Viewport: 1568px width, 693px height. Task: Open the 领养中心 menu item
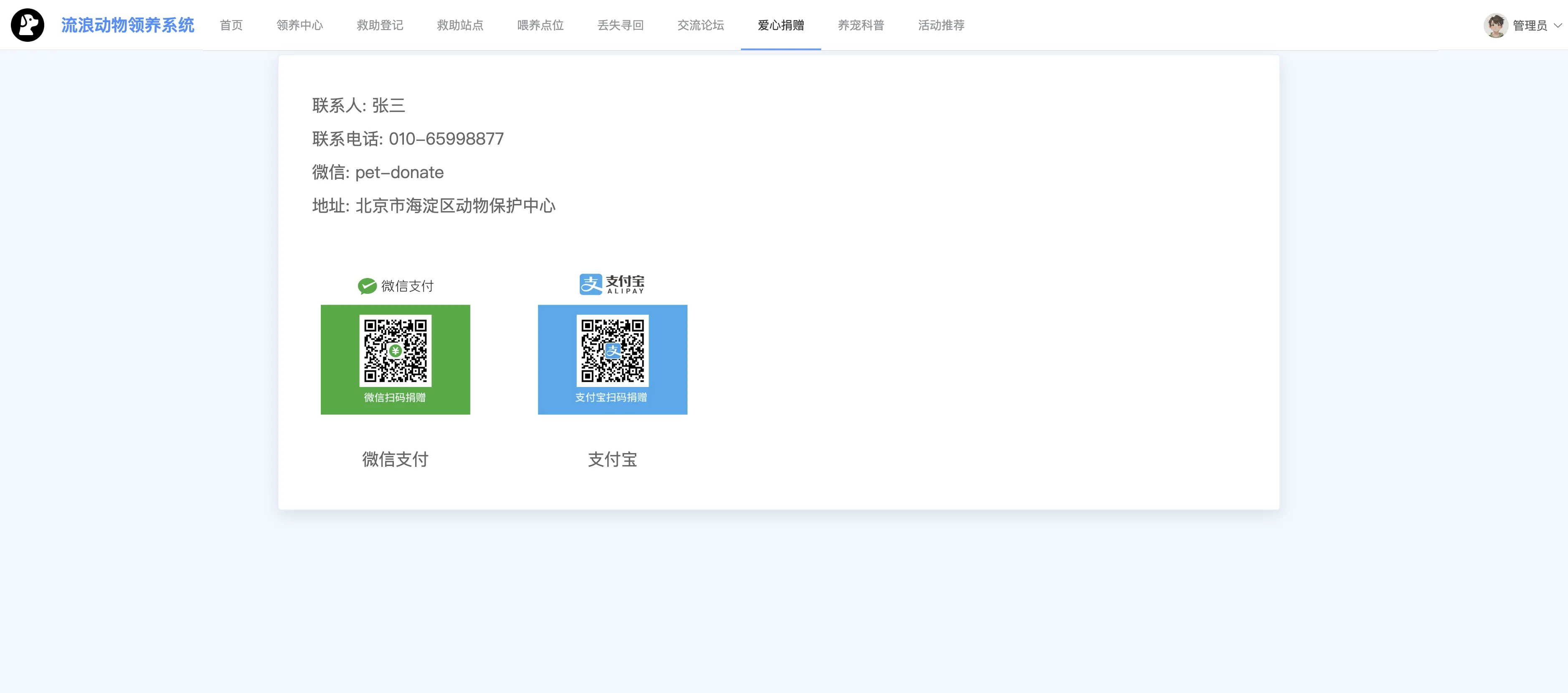[299, 25]
